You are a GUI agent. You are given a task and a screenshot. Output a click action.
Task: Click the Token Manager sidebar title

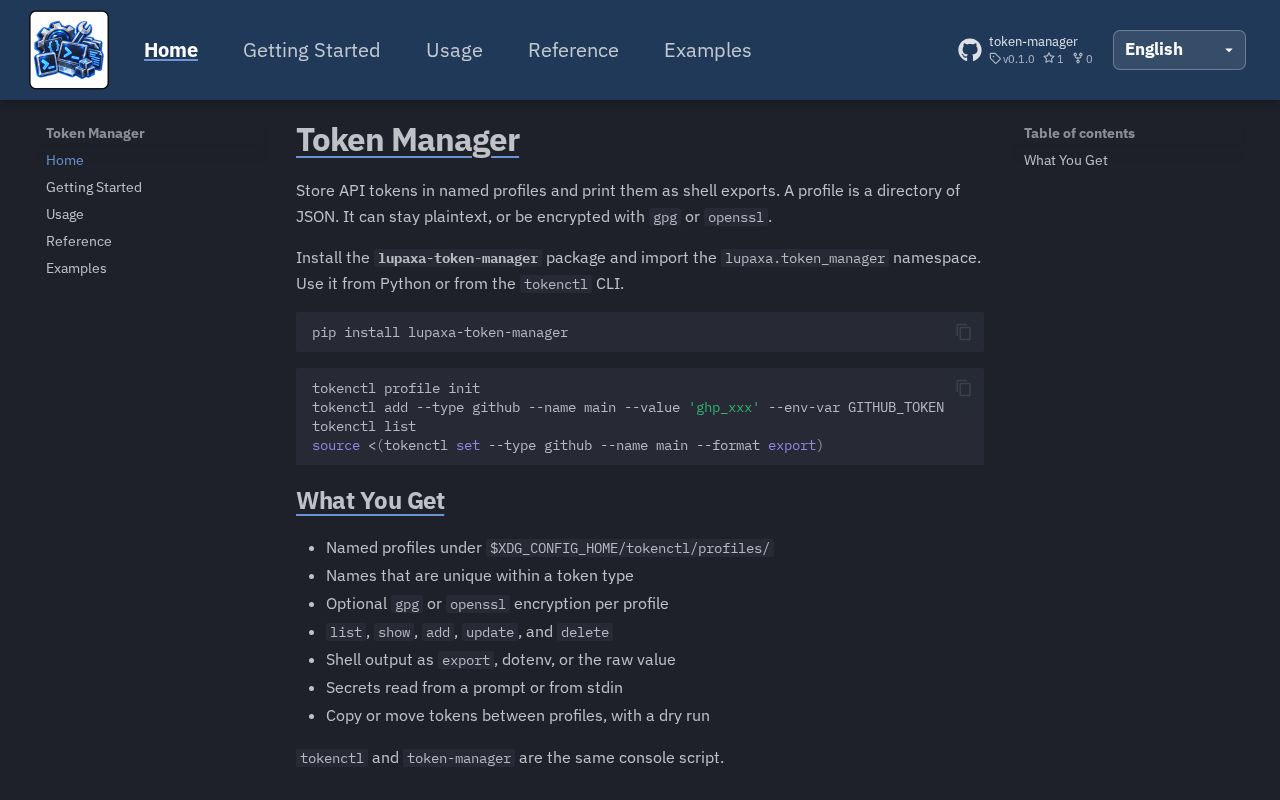point(95,133)
